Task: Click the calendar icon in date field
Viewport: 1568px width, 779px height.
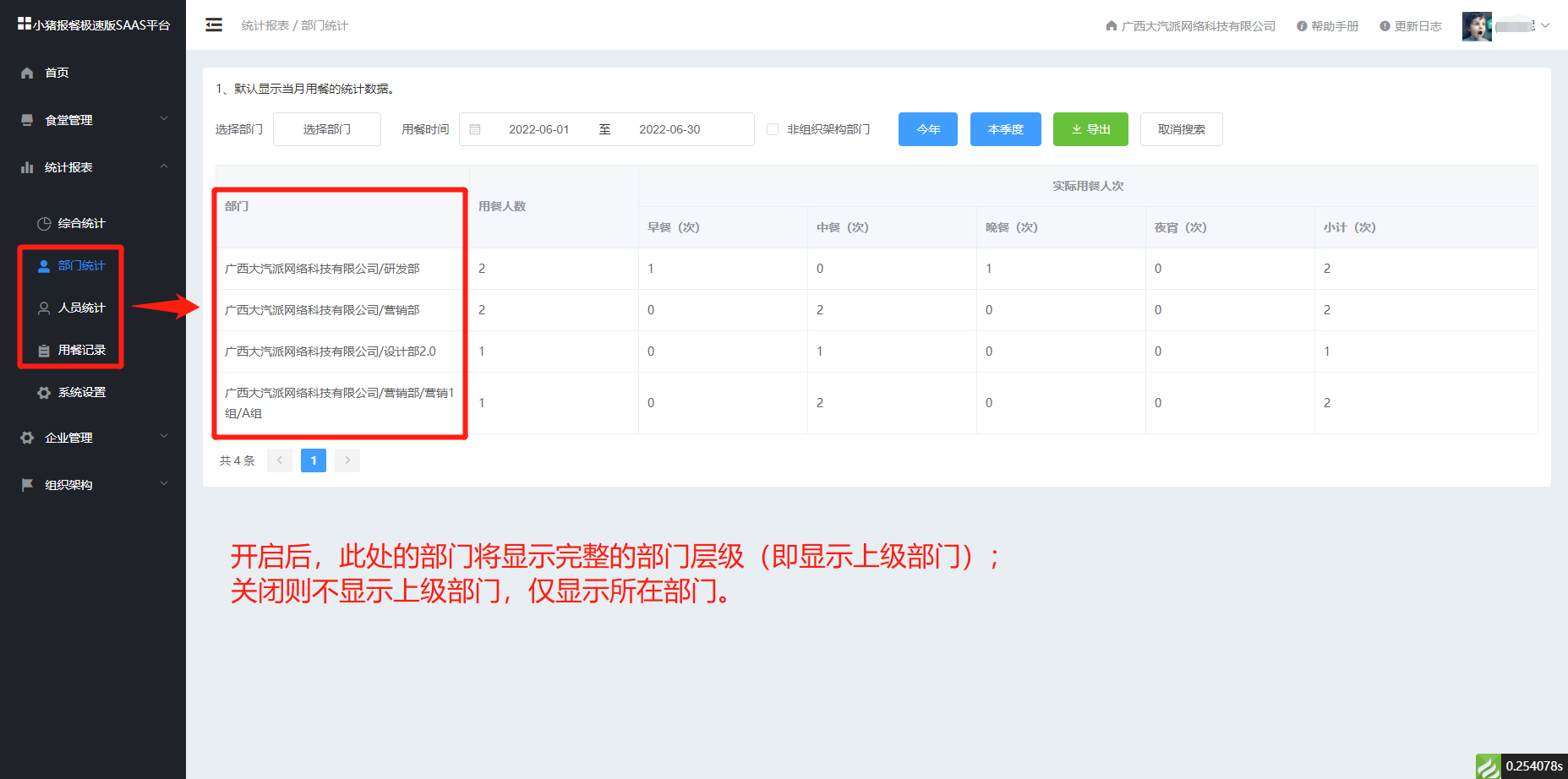Action: tap(475, 129)
